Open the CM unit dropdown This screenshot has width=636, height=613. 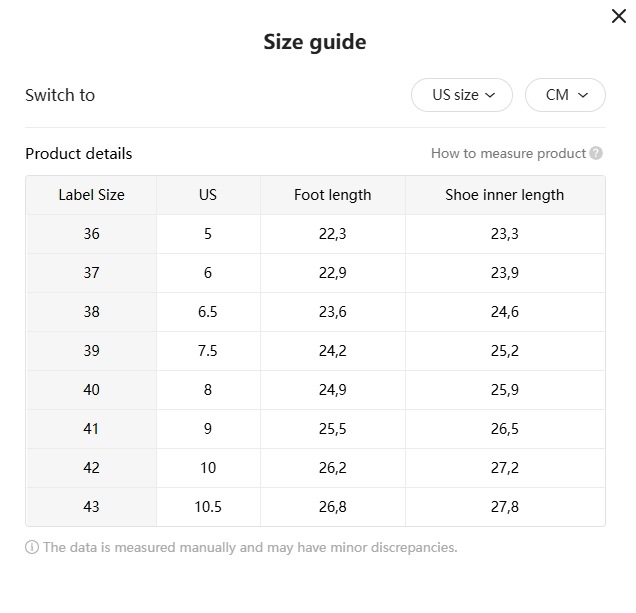click(565, 95)
